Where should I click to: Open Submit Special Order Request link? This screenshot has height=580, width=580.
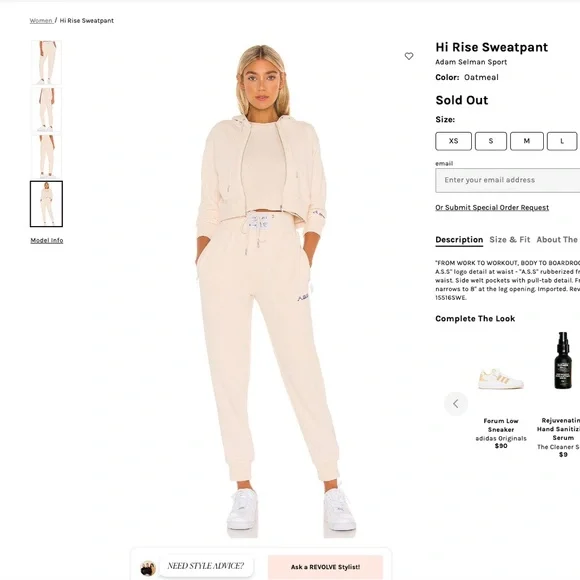[492, 208]
